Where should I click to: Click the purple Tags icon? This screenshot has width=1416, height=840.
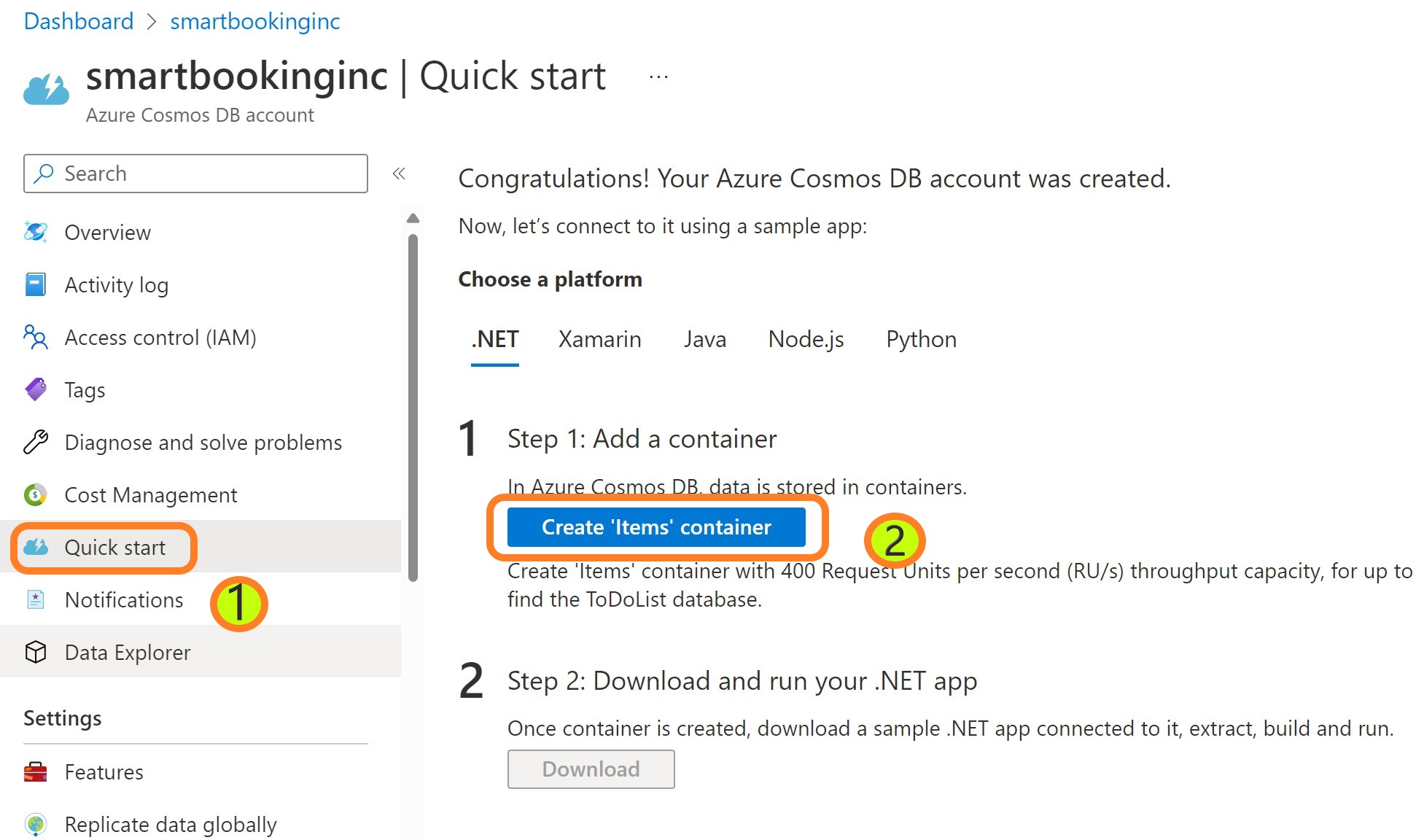pos(35,390)
